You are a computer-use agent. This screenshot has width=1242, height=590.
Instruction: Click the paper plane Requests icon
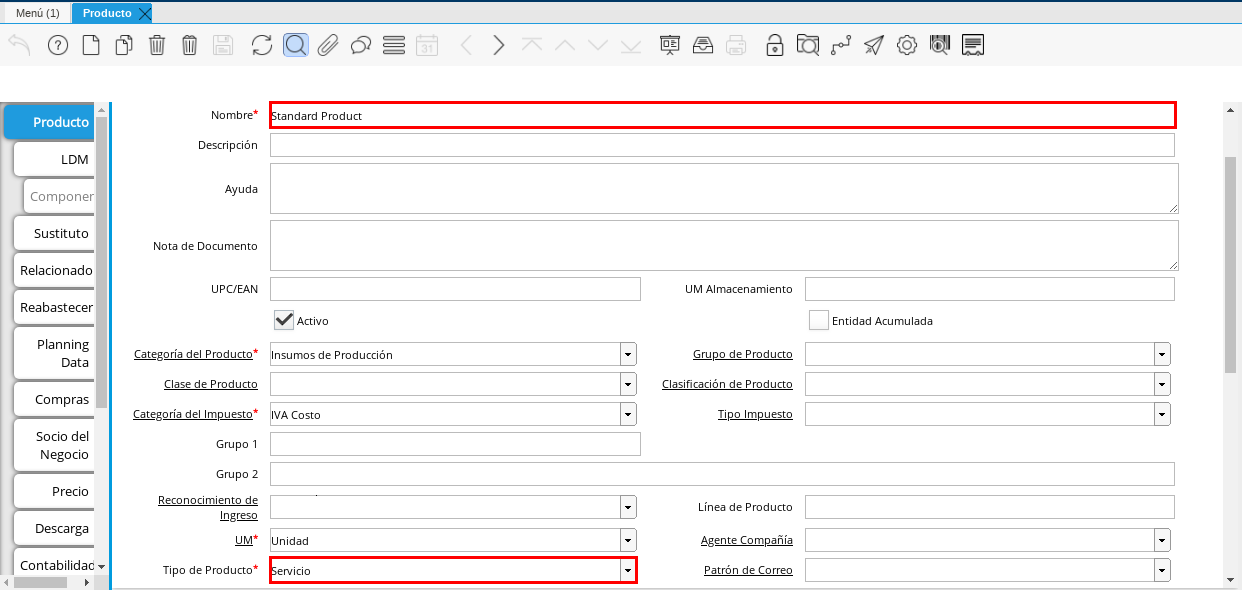[x=874, y=45]
